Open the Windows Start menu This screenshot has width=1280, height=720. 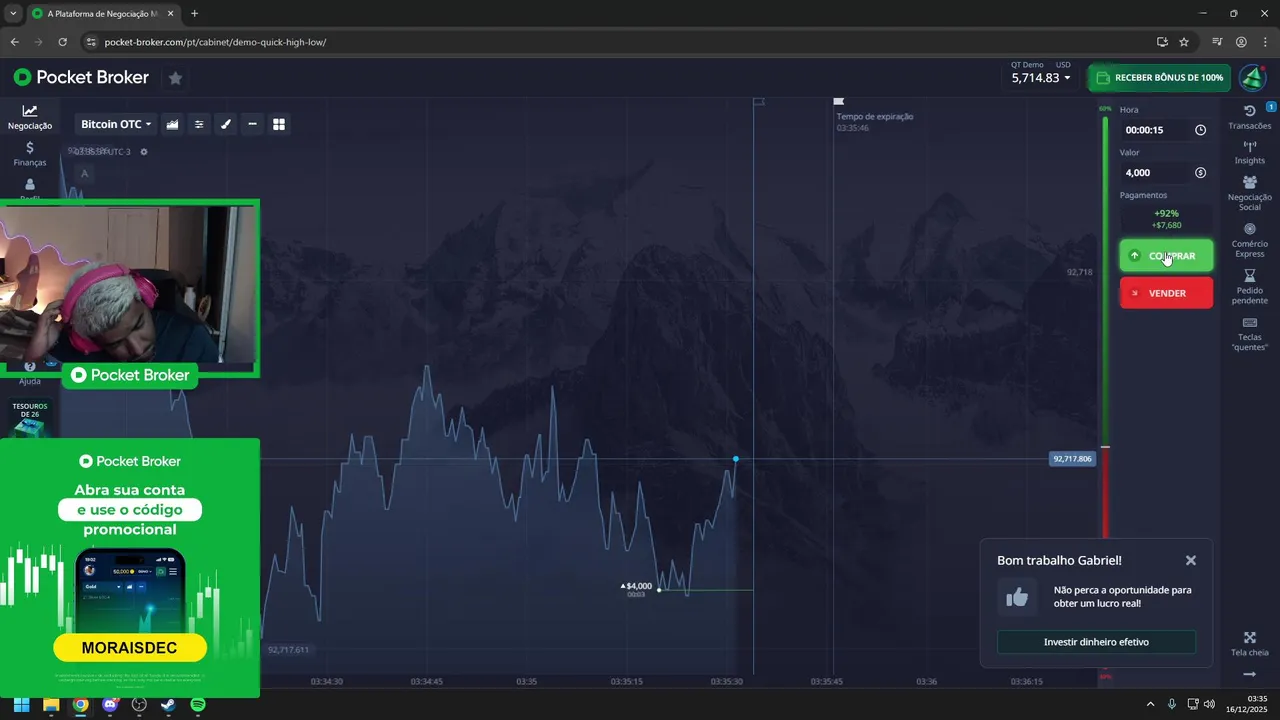(21, 704)
